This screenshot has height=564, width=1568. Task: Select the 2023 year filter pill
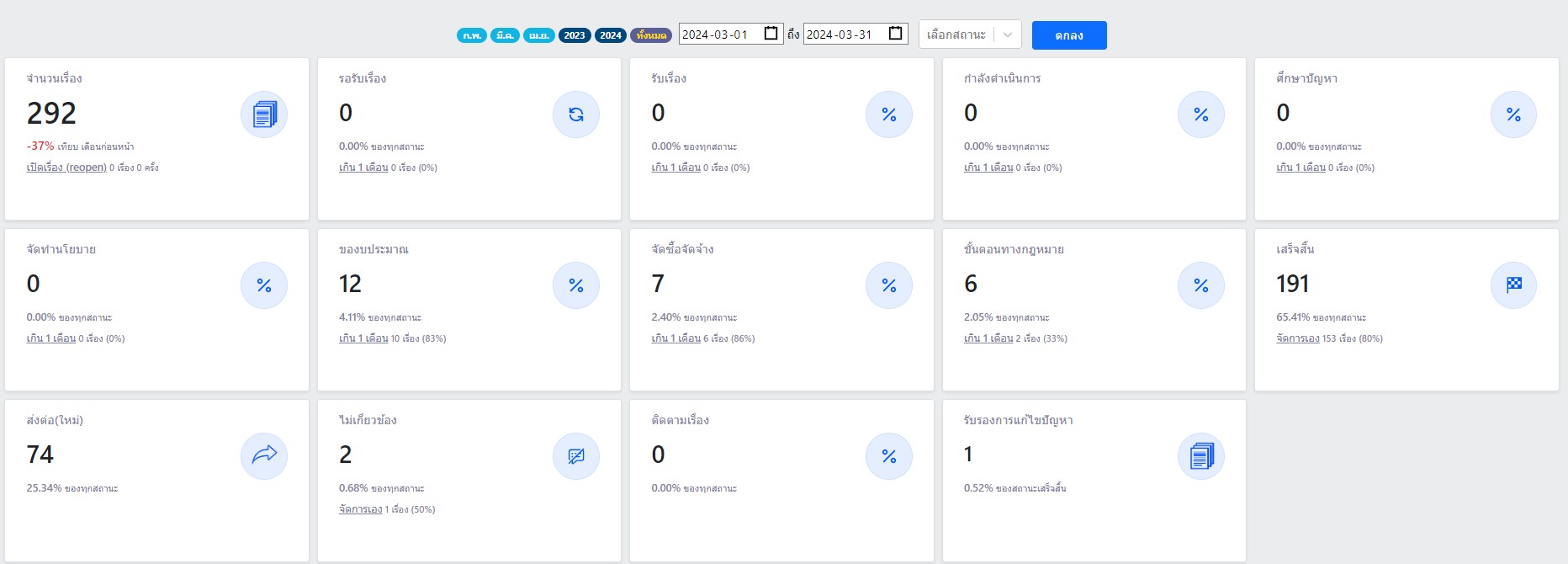click(x=575, y=35)
